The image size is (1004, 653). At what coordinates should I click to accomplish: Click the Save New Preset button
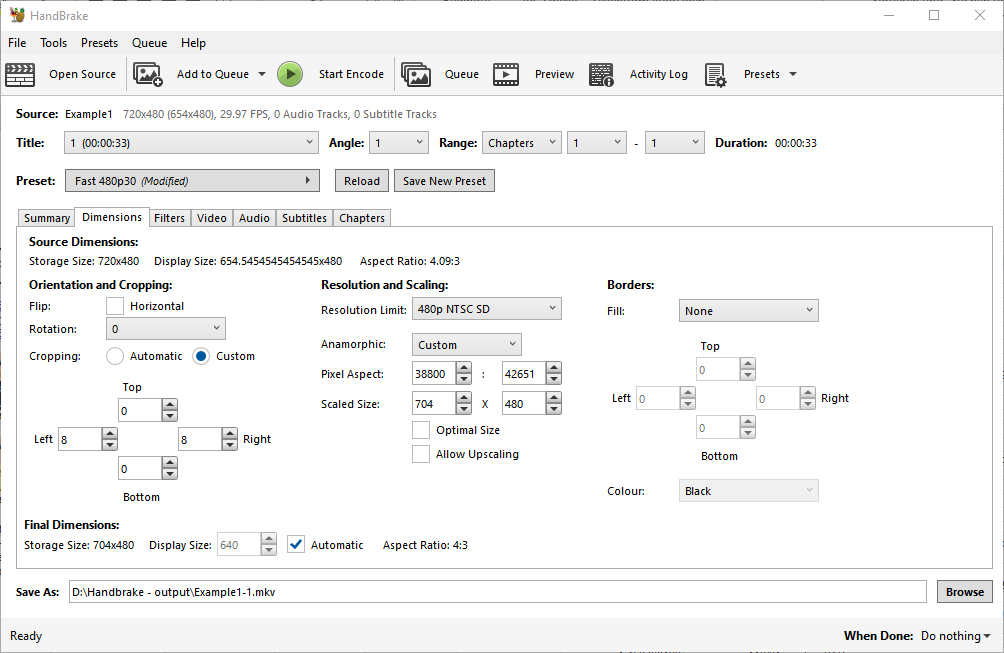point(444,181)
